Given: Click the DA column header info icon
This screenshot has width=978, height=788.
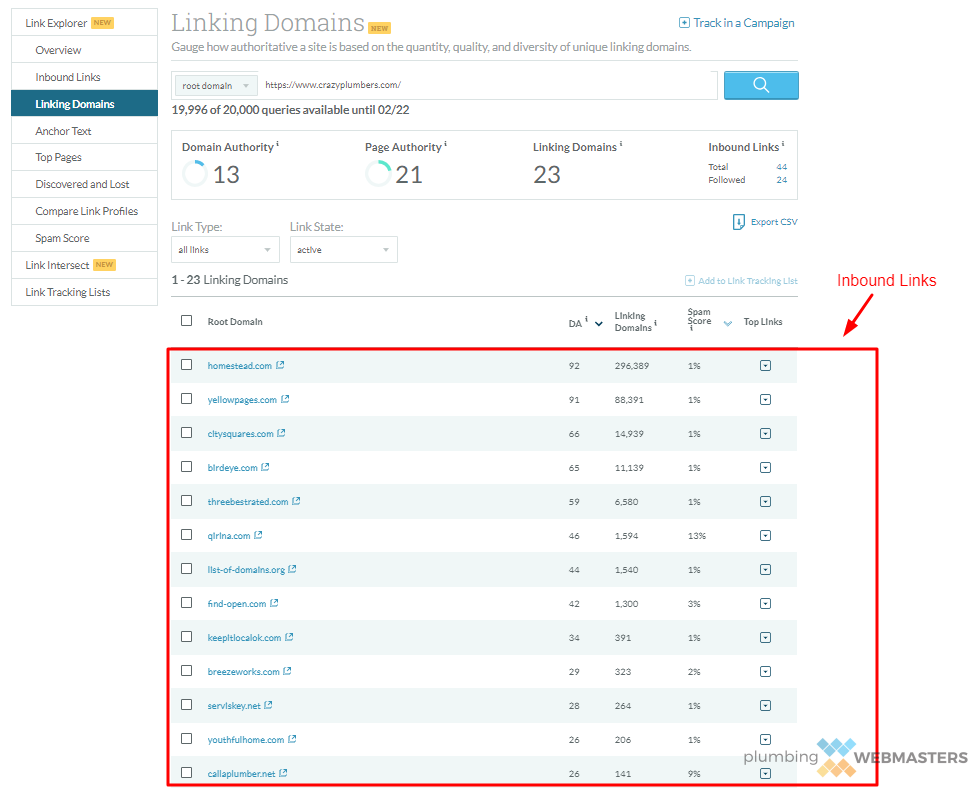Looking at the screenshot, I should click(x=586, y=319).
